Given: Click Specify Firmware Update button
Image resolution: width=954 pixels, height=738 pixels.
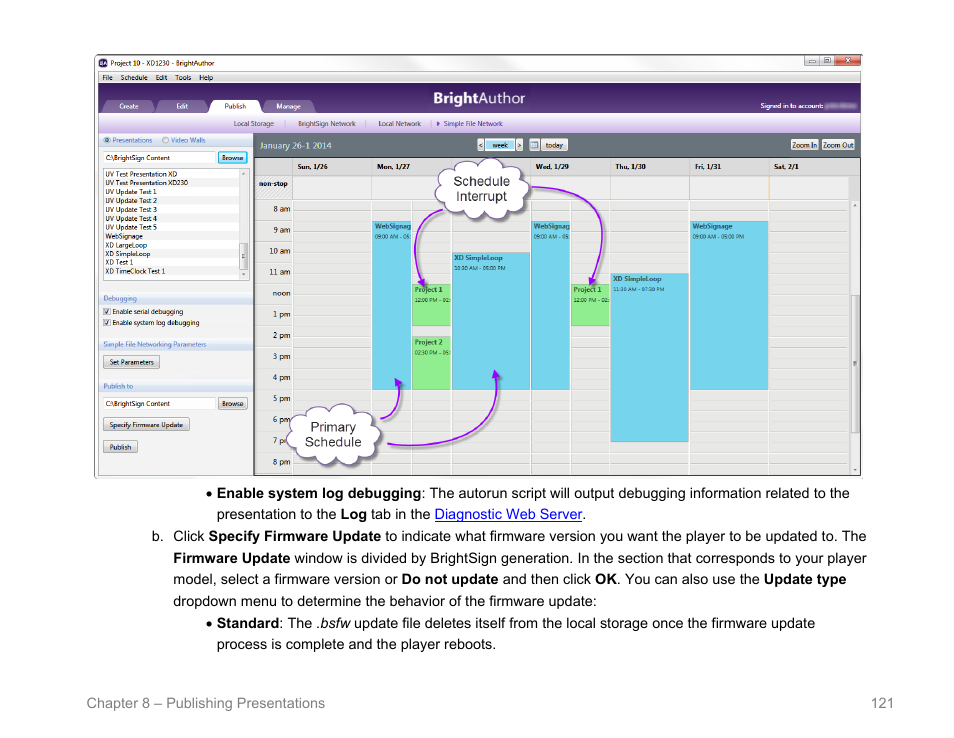Looking at the screenshot, I should point(146,425).
